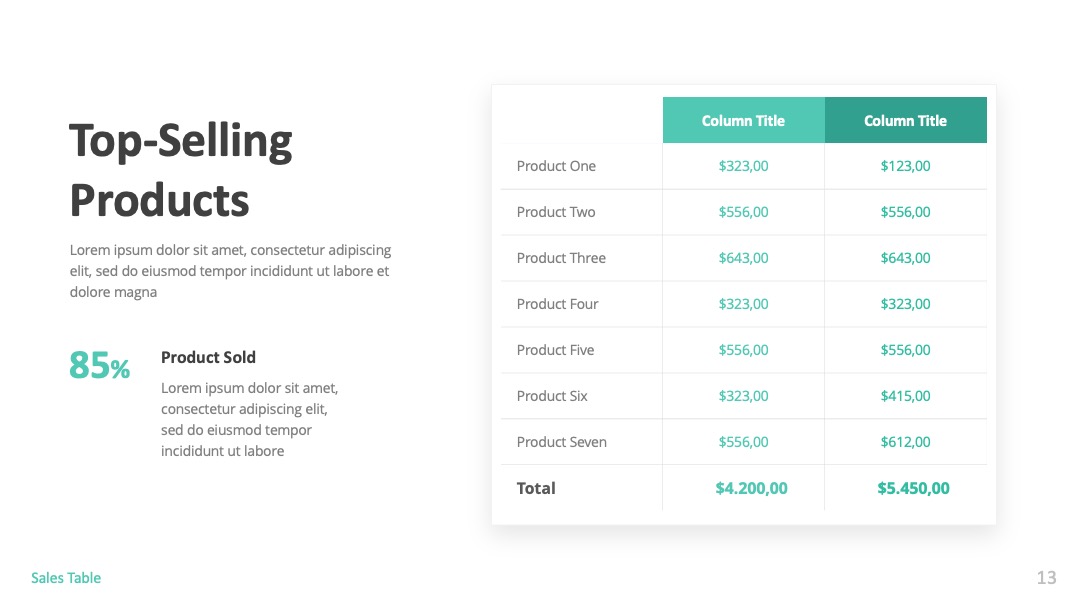
Task: Select the $612,00 value for Product Seven
Action: pos(906,442)
